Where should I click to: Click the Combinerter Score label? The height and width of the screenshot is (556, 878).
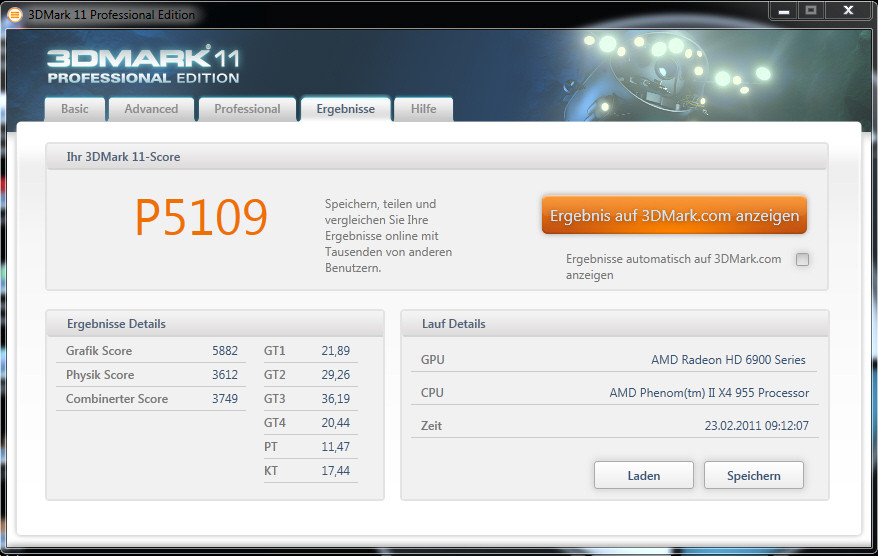tap(117, 399)
